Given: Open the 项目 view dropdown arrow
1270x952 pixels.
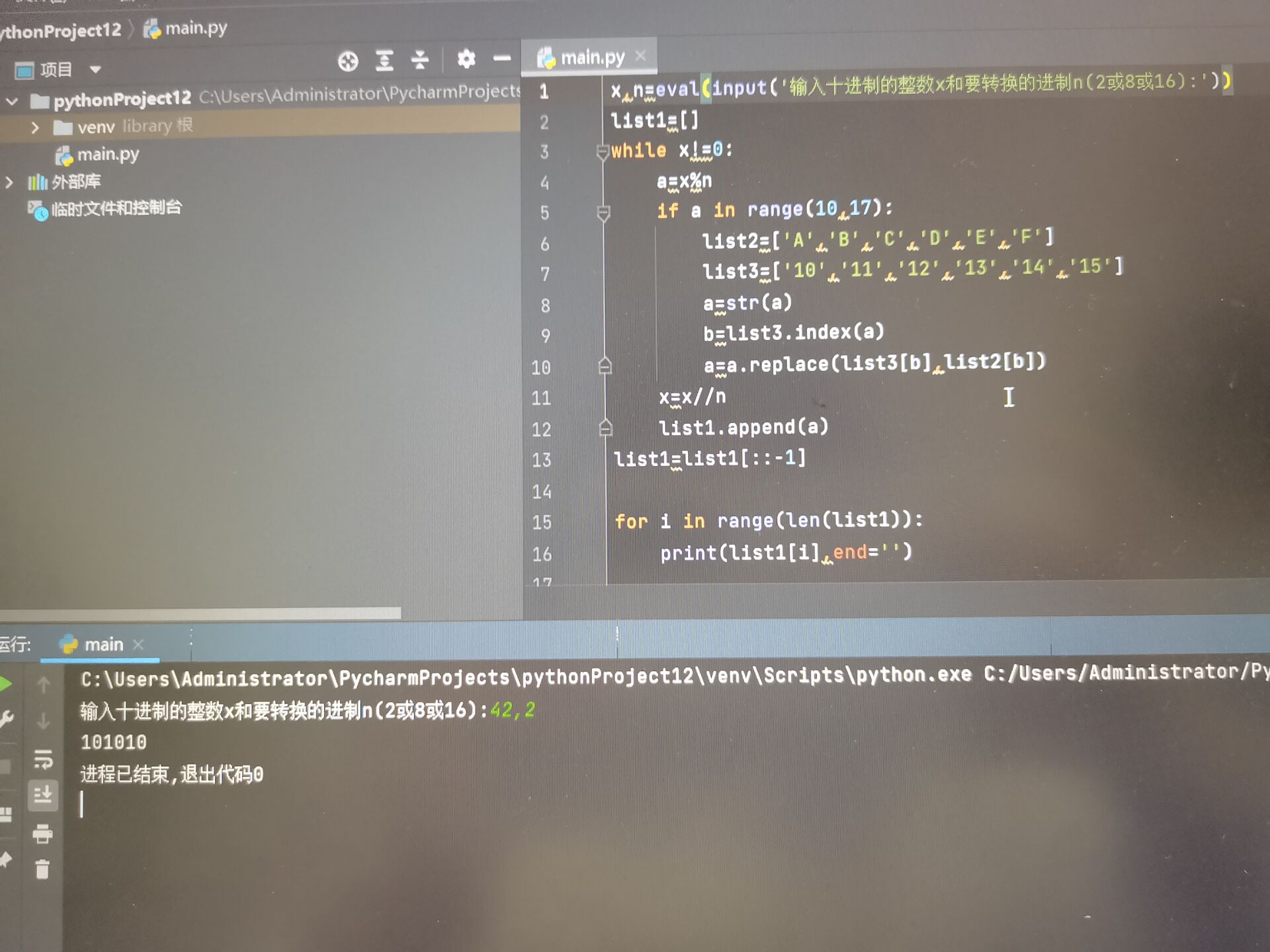Looking at the screenshot, I should (96, 69).
